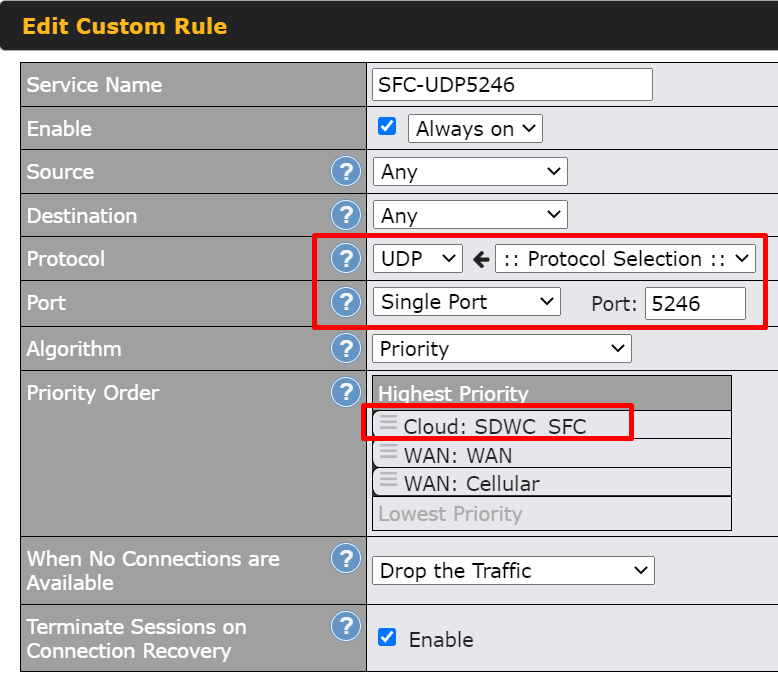Expand the Source dropdown set to Any
The height and width of the screenshot is (675, 778).
click(469, 172)
